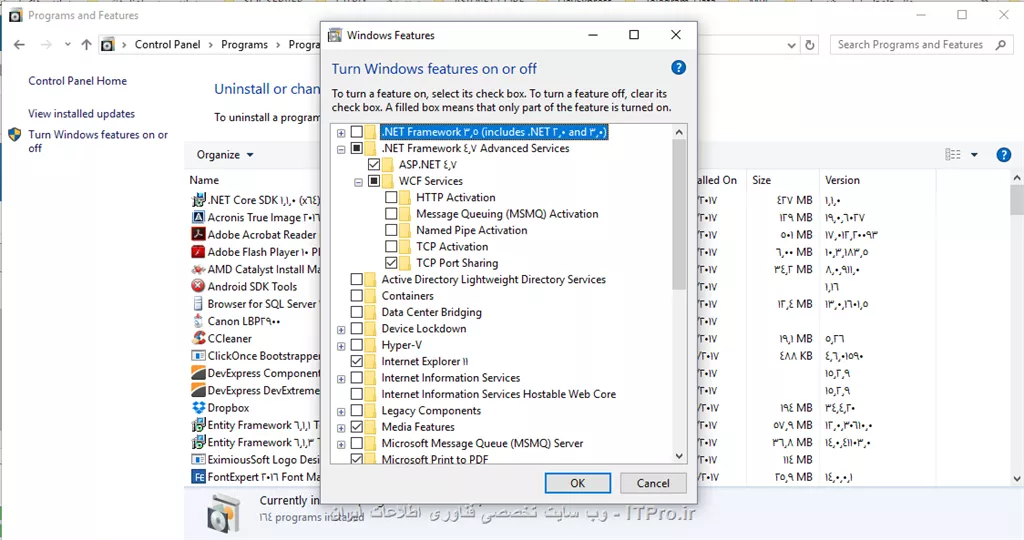This screenshot has height=540, width=1024.
Task: Click the ClickOnce Bootstrapper icon
Action: pyautogui.click(x=198, y=356)
